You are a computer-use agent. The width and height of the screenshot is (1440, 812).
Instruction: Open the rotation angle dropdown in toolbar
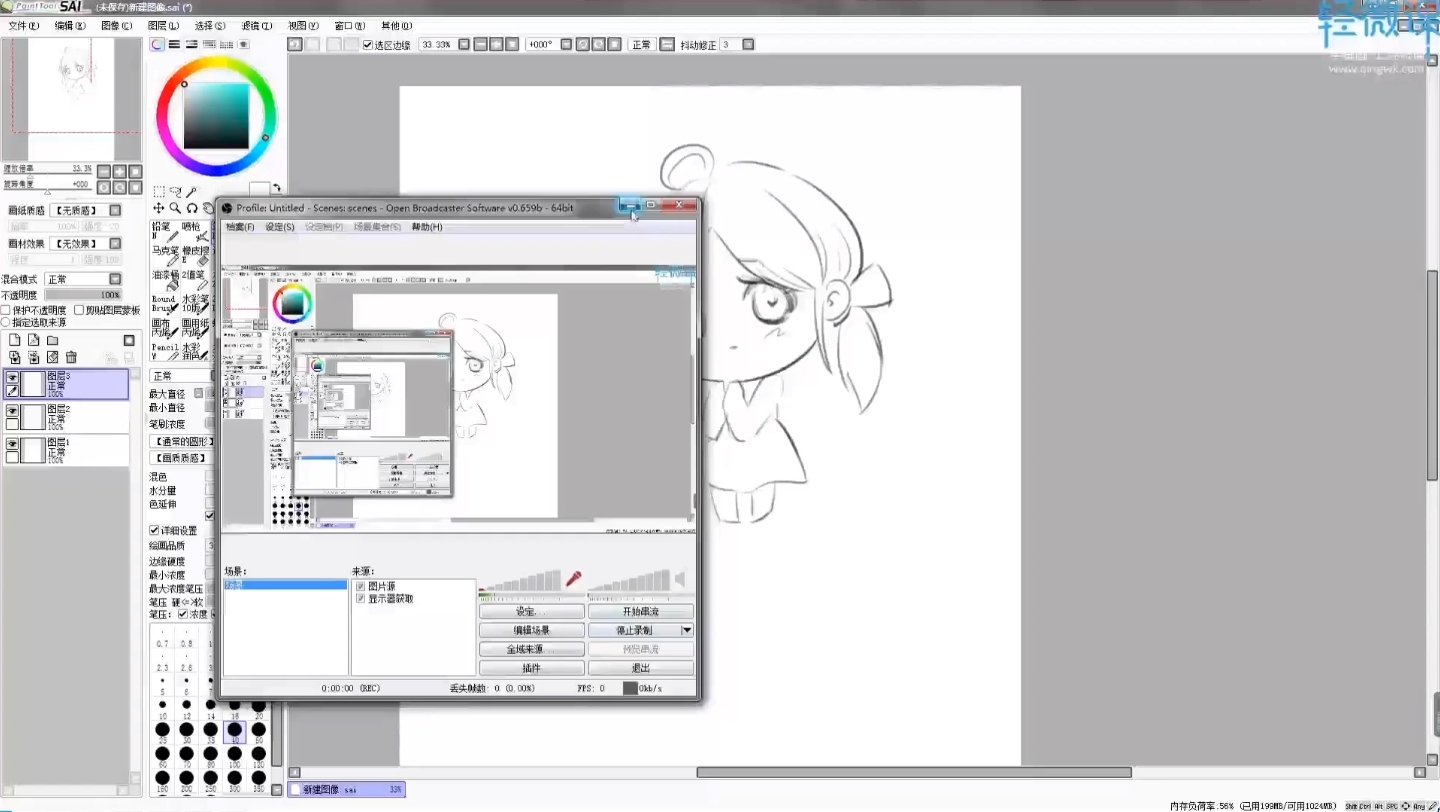coord(567,44)
